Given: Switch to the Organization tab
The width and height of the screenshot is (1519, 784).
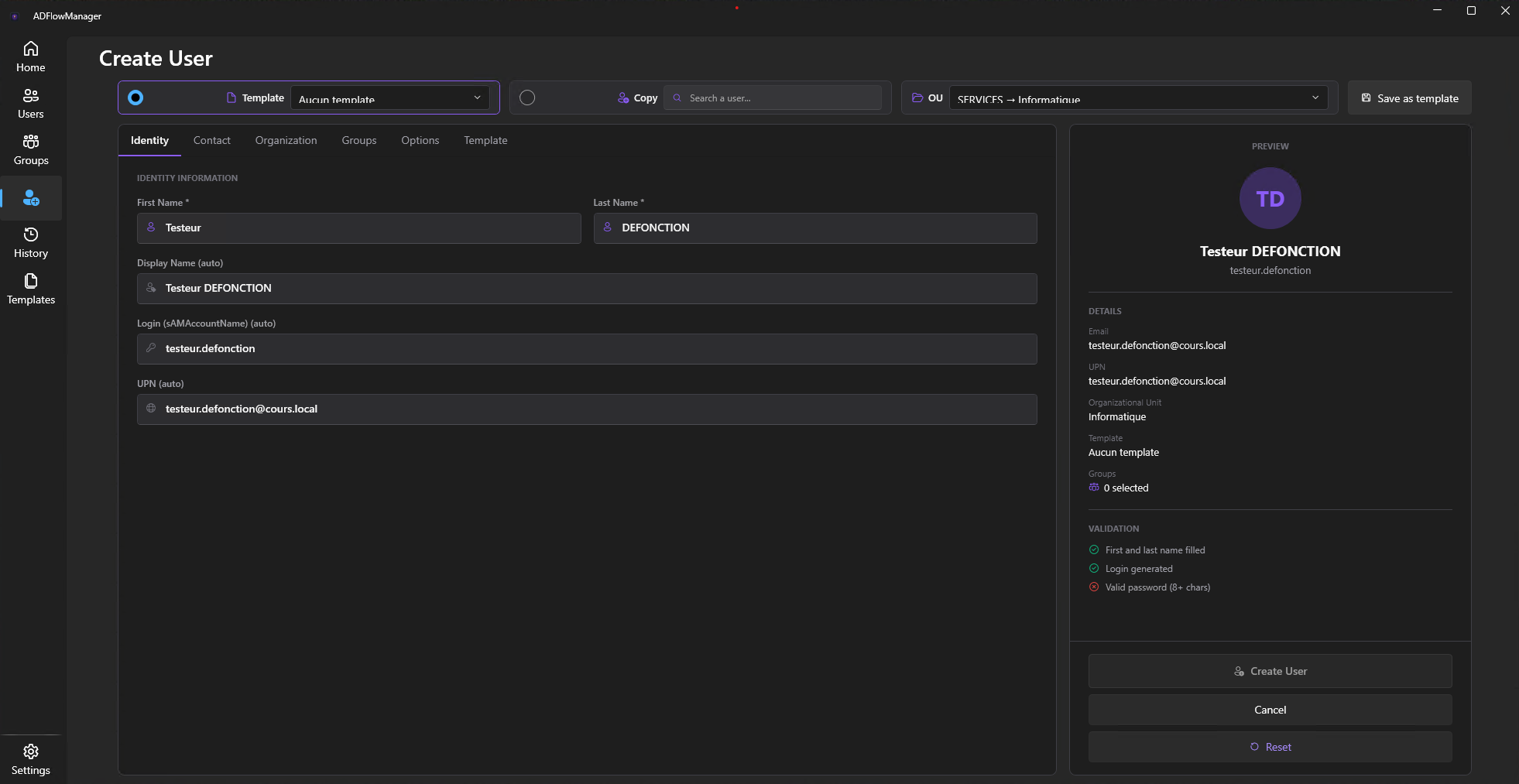Looking at the screenshot, I should (286, 140).
